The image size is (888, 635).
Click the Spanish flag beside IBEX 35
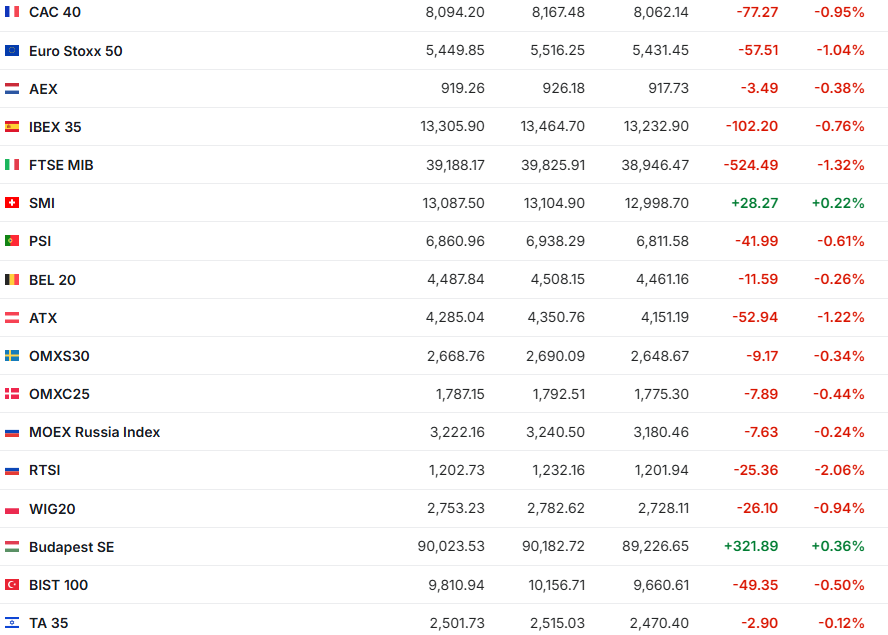tap(12, 127)
